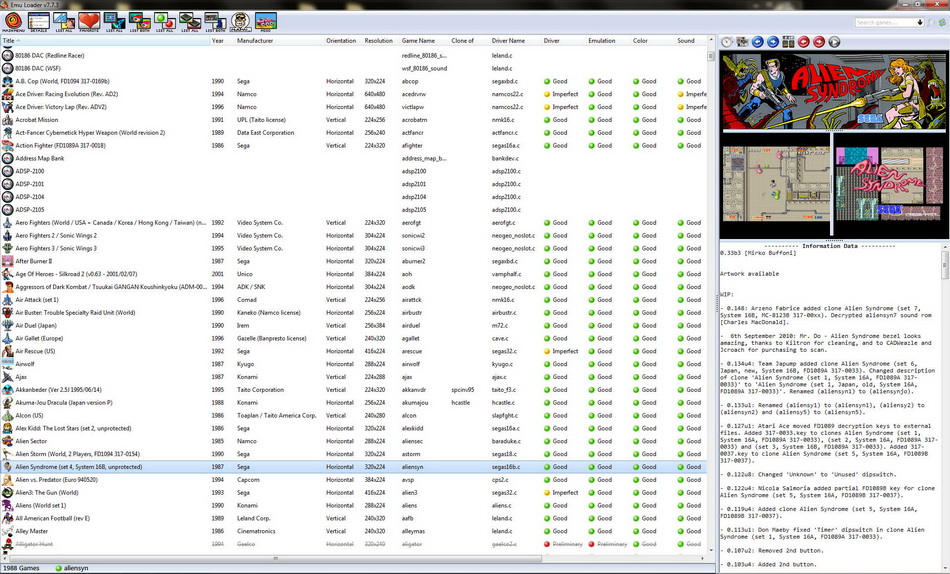Sort by the Year column header
This screenshot has width=950, height=574.
(222, 41)
